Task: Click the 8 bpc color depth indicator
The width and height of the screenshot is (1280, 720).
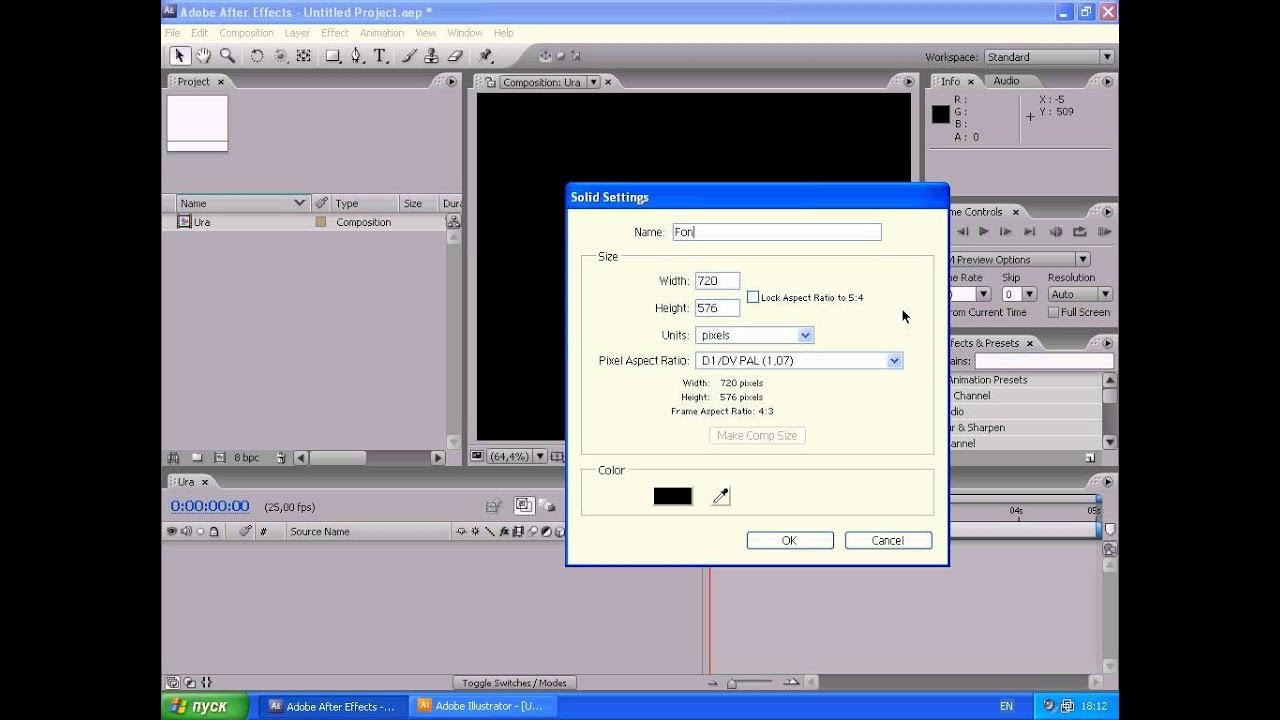Action: click(247, 457)
